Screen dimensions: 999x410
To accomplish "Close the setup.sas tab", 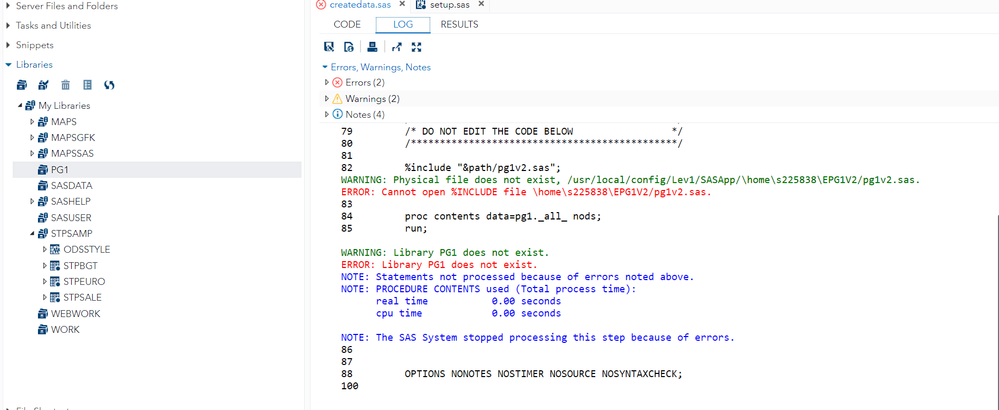I will (x=481, y=4).
